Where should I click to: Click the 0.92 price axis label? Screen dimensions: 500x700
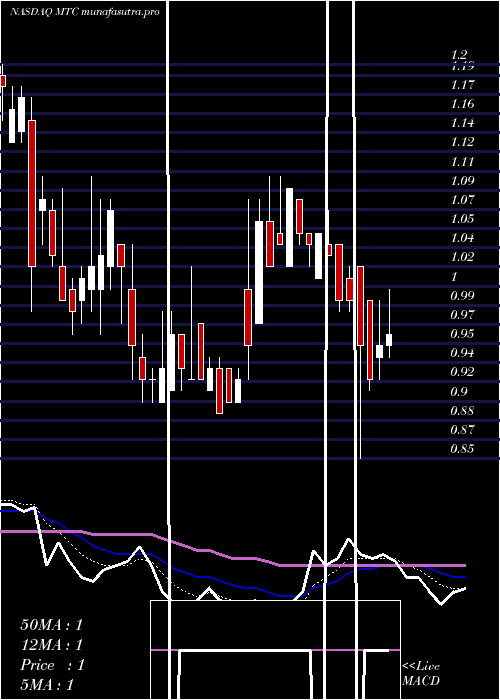462,371
